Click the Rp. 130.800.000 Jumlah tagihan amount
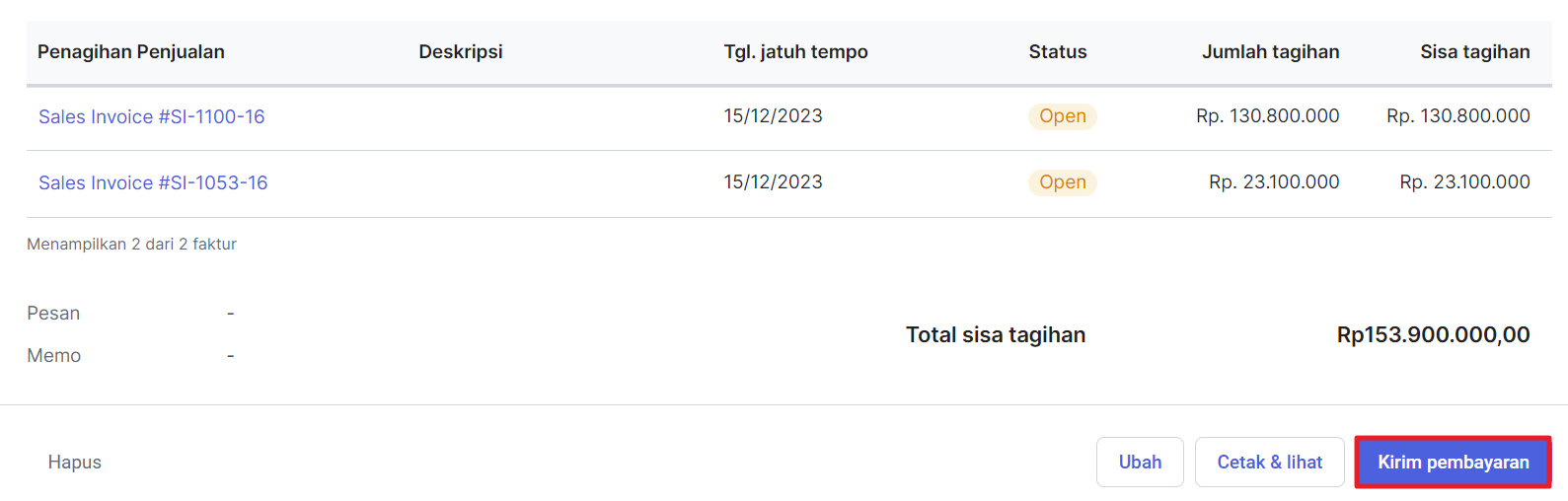This screenshot has width=1568, height=501. click(x=1267, y=116)
